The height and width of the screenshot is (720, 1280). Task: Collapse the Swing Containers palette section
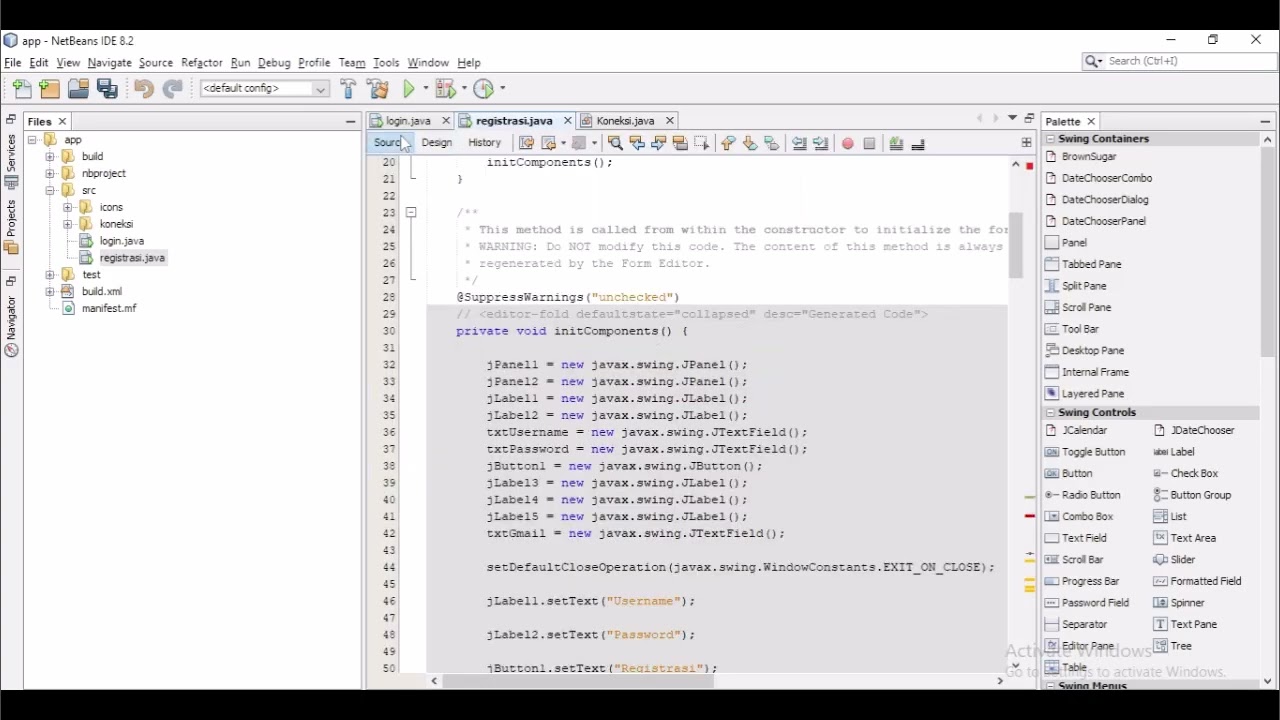pyautogui.click(x=1051, y=140)
